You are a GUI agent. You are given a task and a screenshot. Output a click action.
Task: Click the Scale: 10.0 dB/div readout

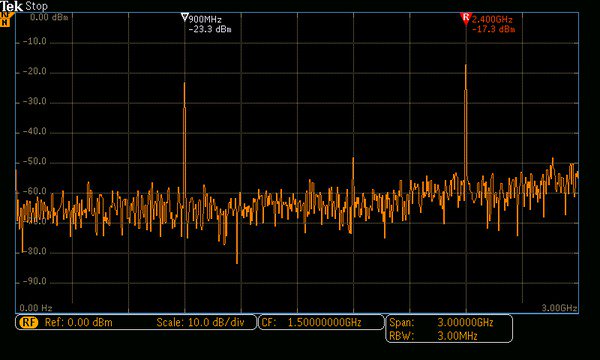coord(200,323)
